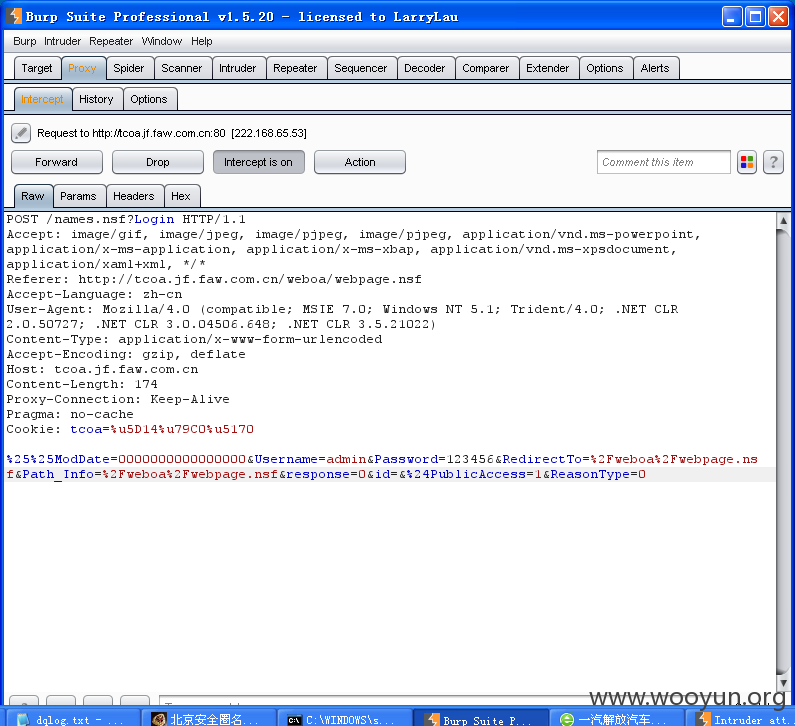Select the Raw request view tab
Screen dimensions: 795x726
(x=33, y=196)
